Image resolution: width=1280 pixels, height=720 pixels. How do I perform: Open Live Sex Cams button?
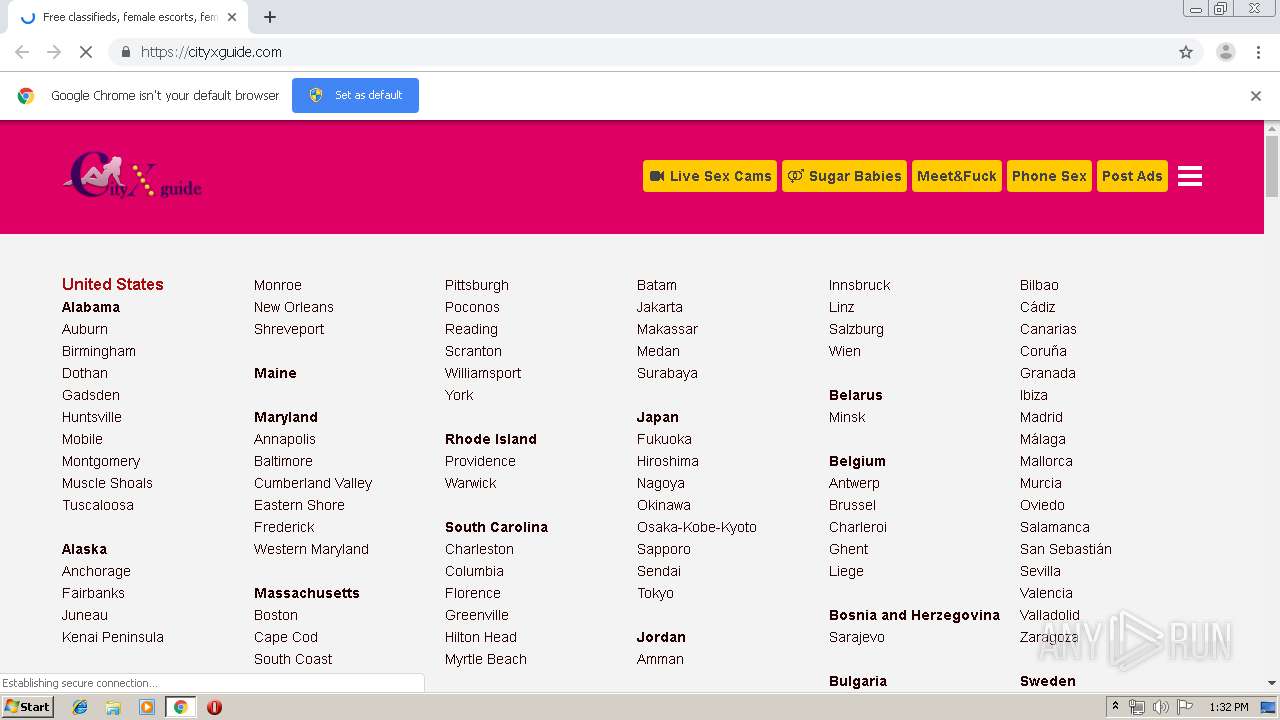pos(710,176)
